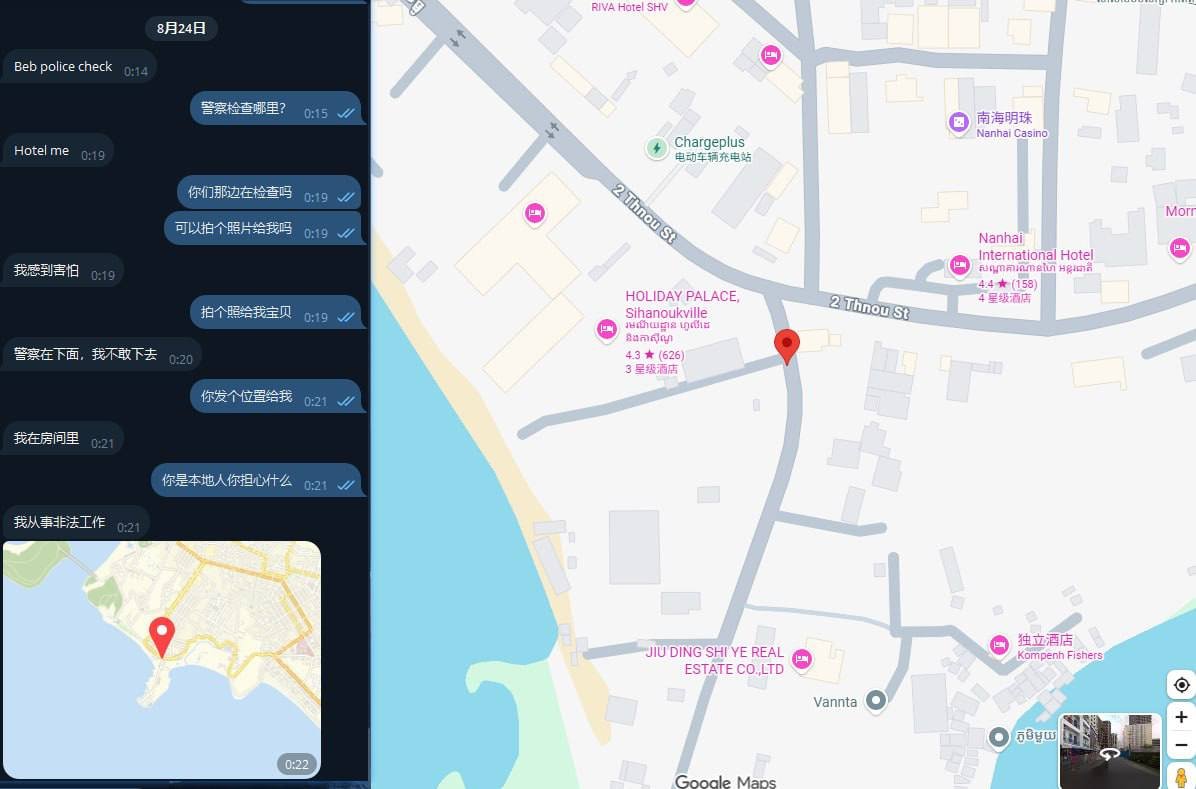Click the hotel pin west of 2 Thnou St
Image resolution: width=1196 pixels, height=789 pixels.
point(535,213)
